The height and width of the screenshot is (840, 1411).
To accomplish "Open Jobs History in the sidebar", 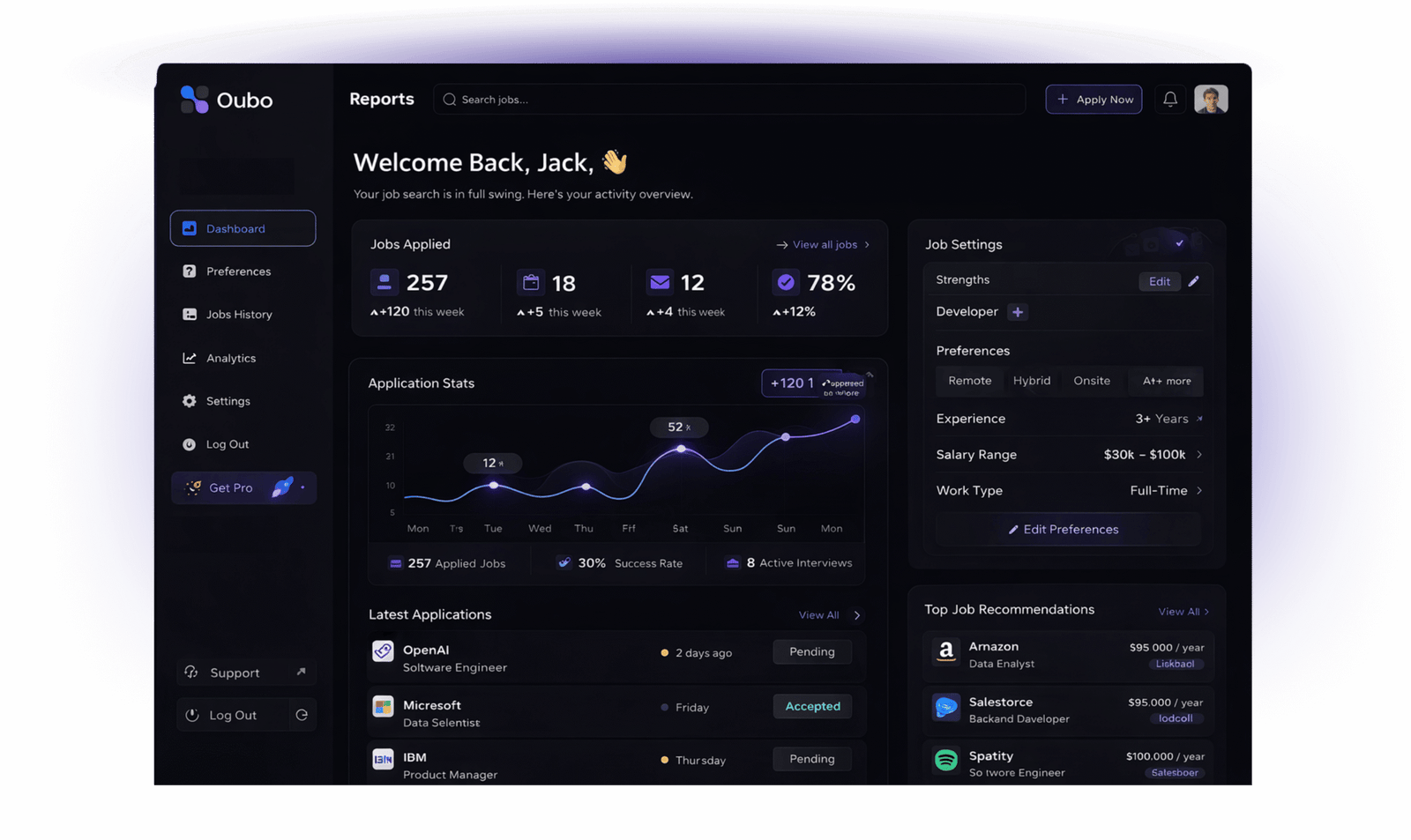I will point(238,315).
